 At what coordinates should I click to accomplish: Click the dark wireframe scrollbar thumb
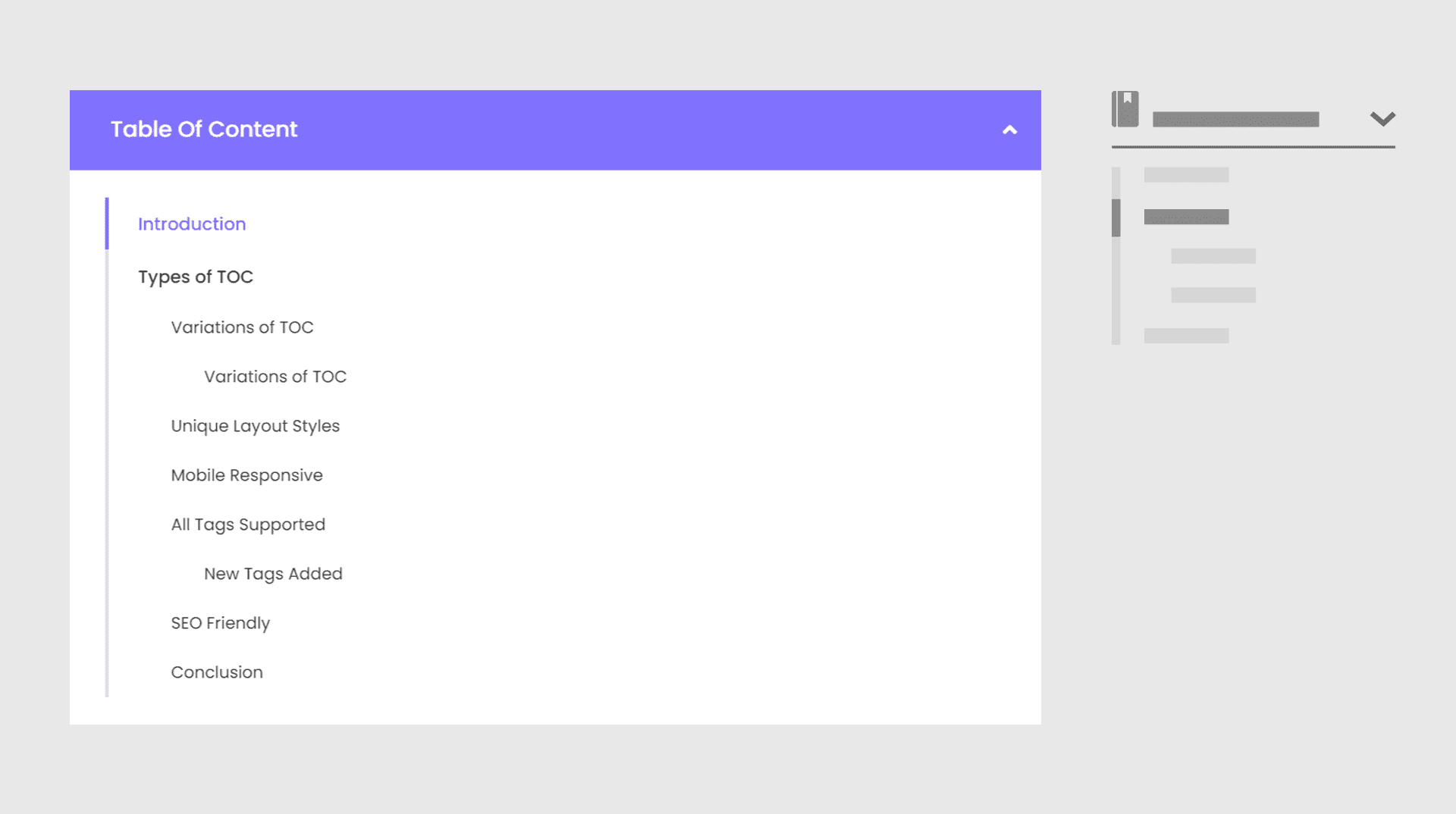(x=1116, y=218)
